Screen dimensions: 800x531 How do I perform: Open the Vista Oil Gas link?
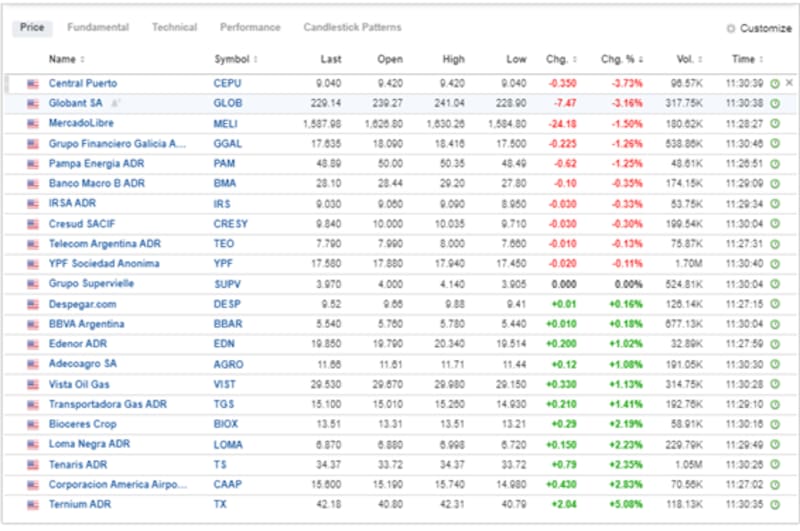pos(79,384)
